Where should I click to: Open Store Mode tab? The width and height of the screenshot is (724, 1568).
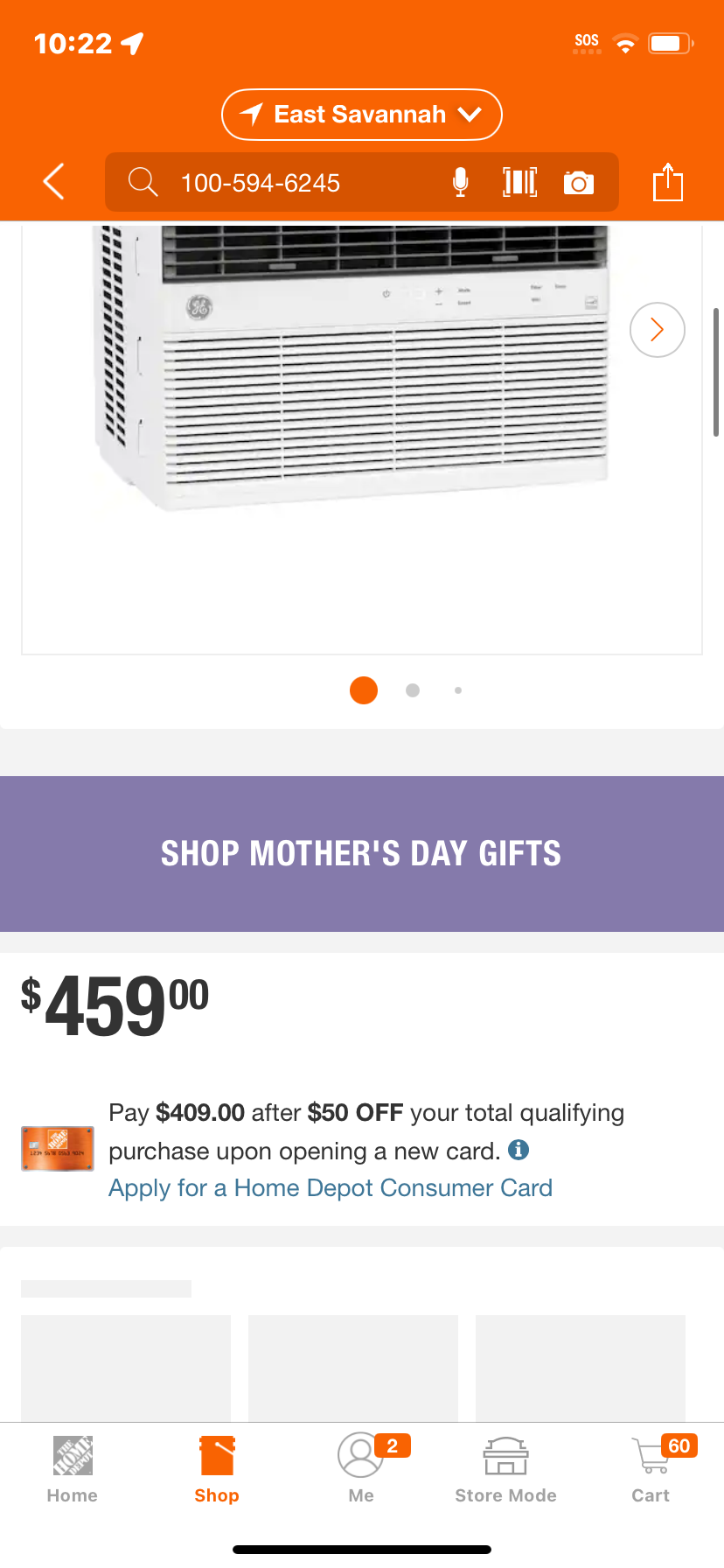pyautogui.click(x=506, y=1469)
